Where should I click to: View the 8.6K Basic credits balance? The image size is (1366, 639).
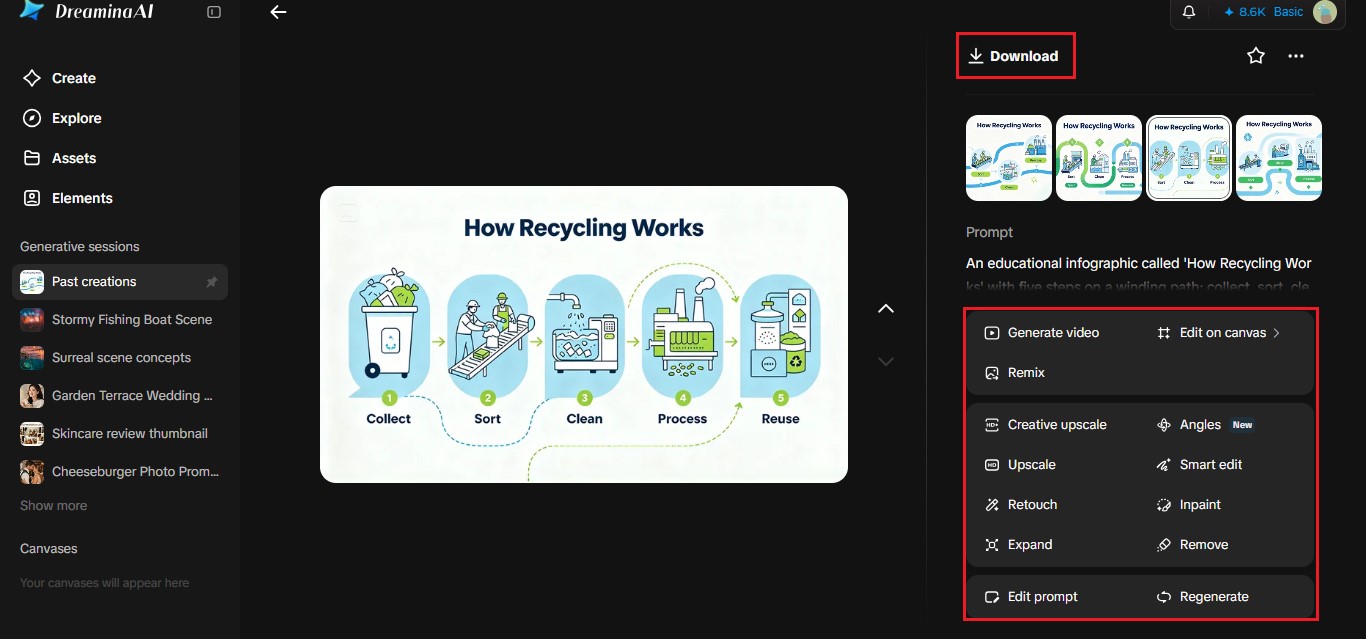point(1263,12)
